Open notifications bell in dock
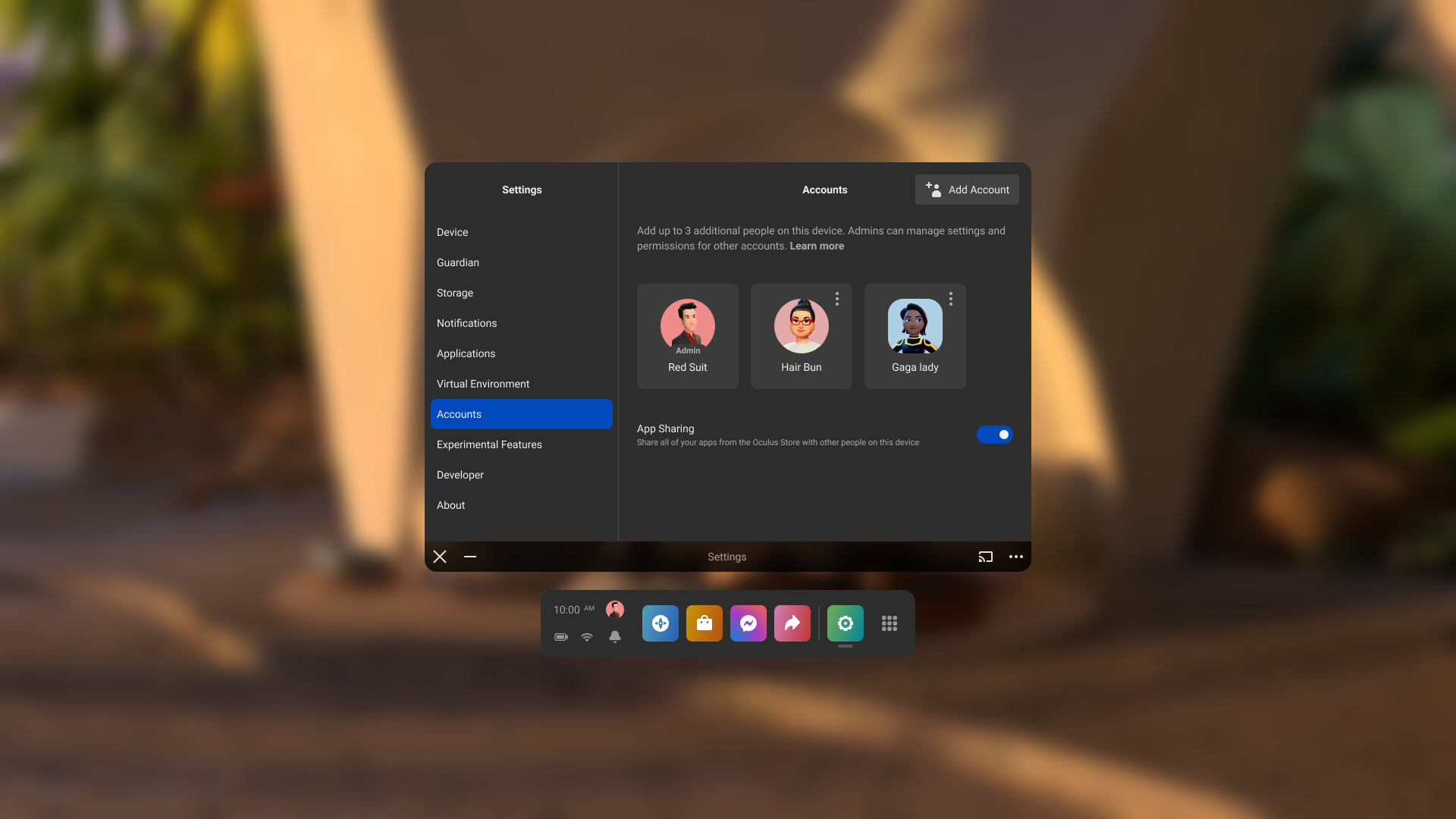Viewport: 1456px width, 819px height. (615, 637)
